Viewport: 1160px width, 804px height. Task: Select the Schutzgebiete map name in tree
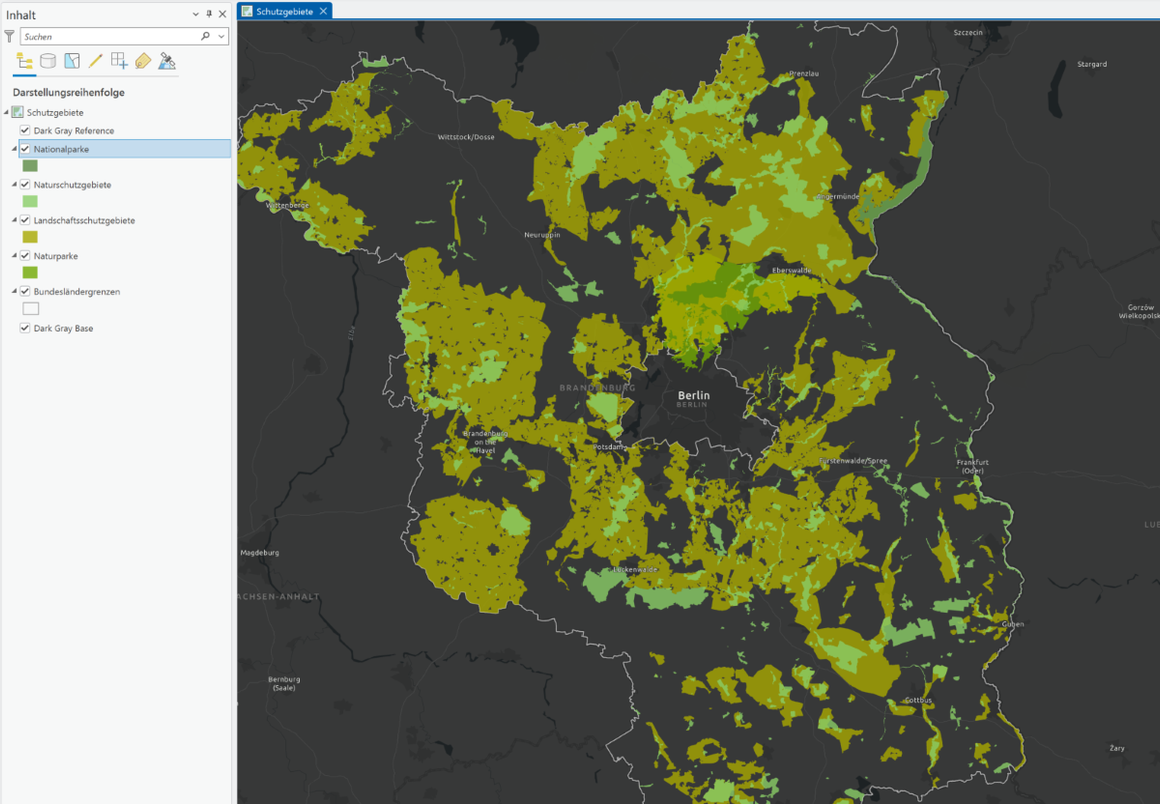click(55, 112)
